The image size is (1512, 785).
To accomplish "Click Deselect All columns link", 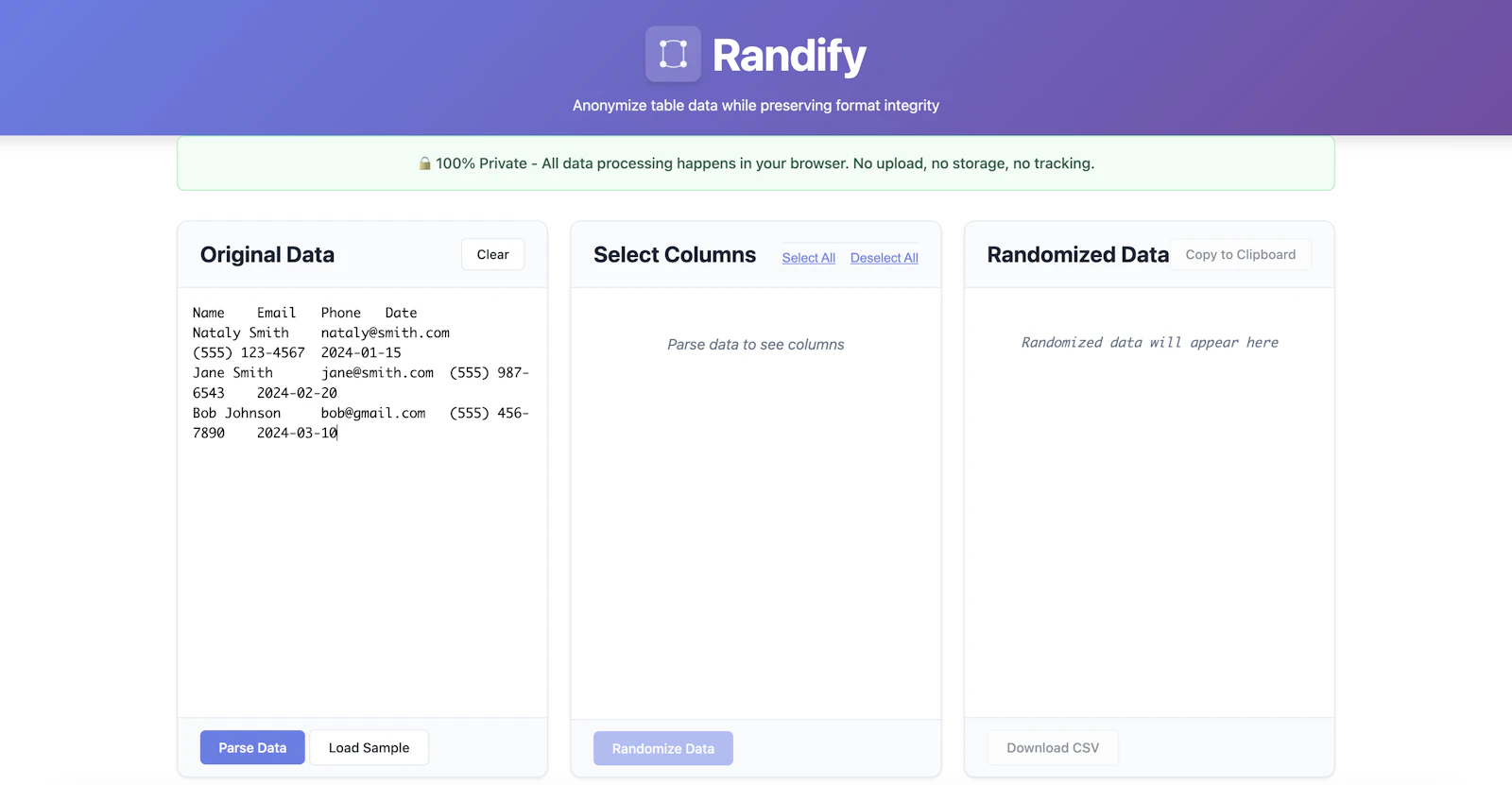I will pos(885,258).
